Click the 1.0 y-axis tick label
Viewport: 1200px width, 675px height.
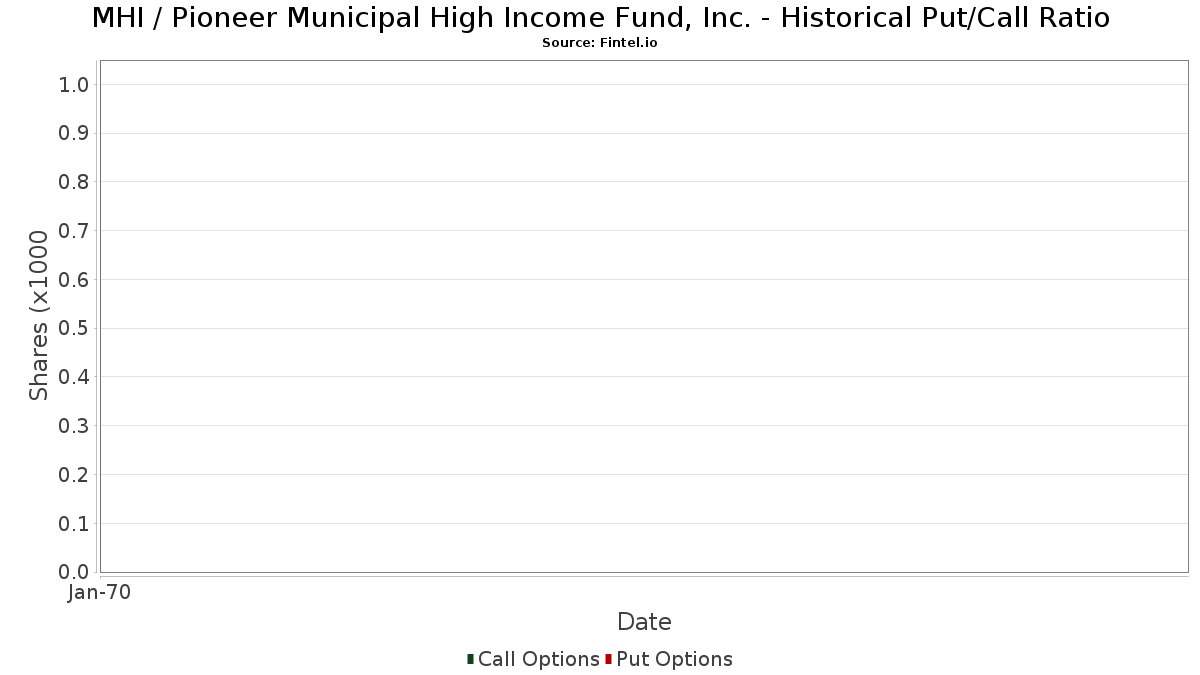click(x=74, y=85)
